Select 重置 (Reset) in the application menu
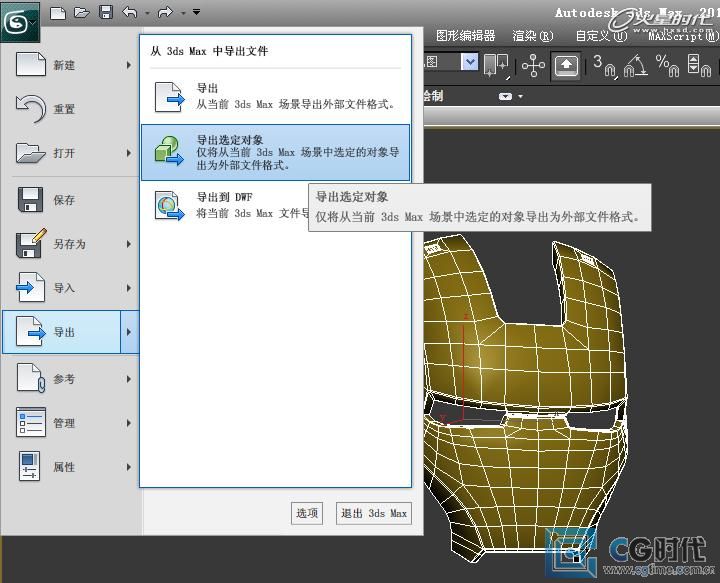 pyautogui.click(x=71, y=109)
